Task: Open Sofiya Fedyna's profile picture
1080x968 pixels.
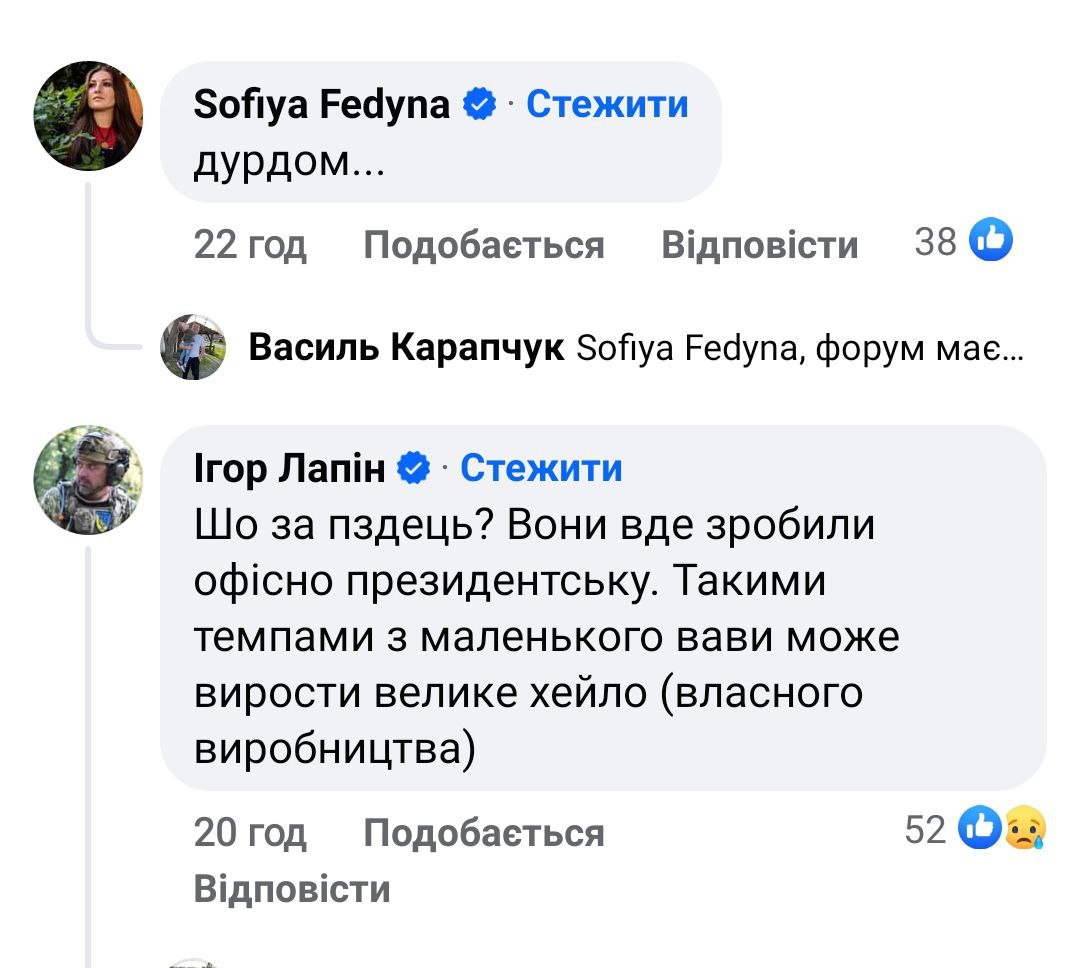Action: click(x=89, y=116)
